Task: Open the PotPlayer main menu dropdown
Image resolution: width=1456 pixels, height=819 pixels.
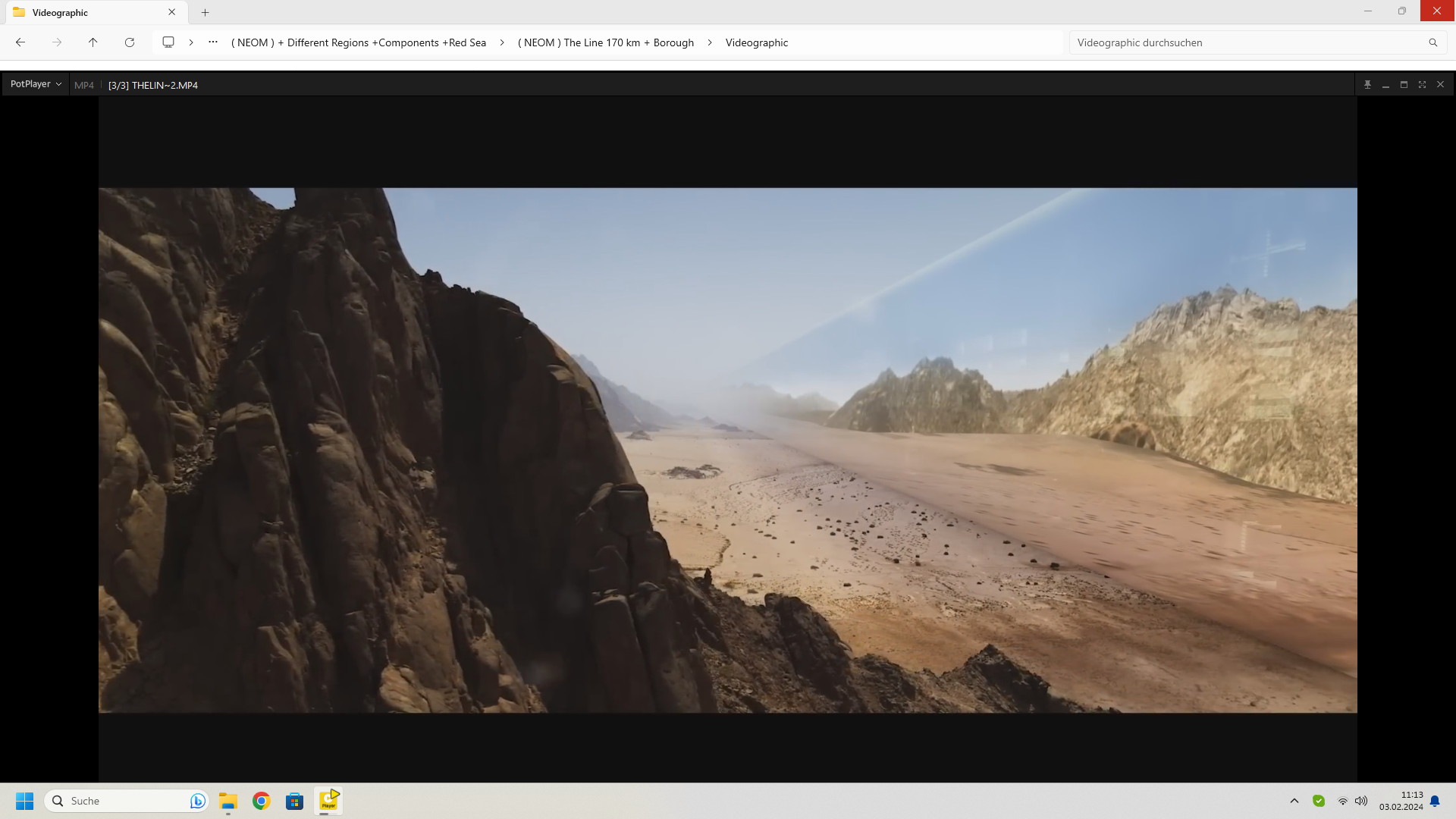Action: click(x=36, y=84)
